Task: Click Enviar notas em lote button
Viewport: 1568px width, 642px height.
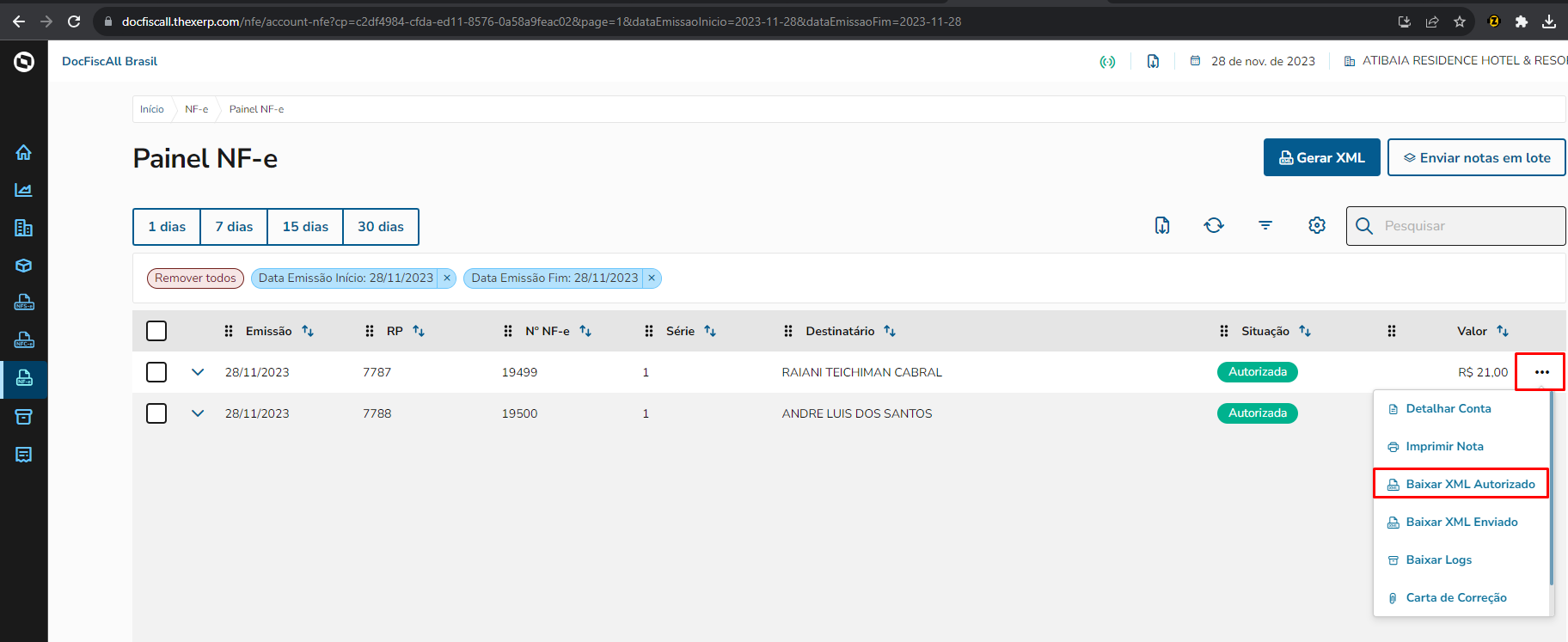Action: click(x=1477, y=157)
